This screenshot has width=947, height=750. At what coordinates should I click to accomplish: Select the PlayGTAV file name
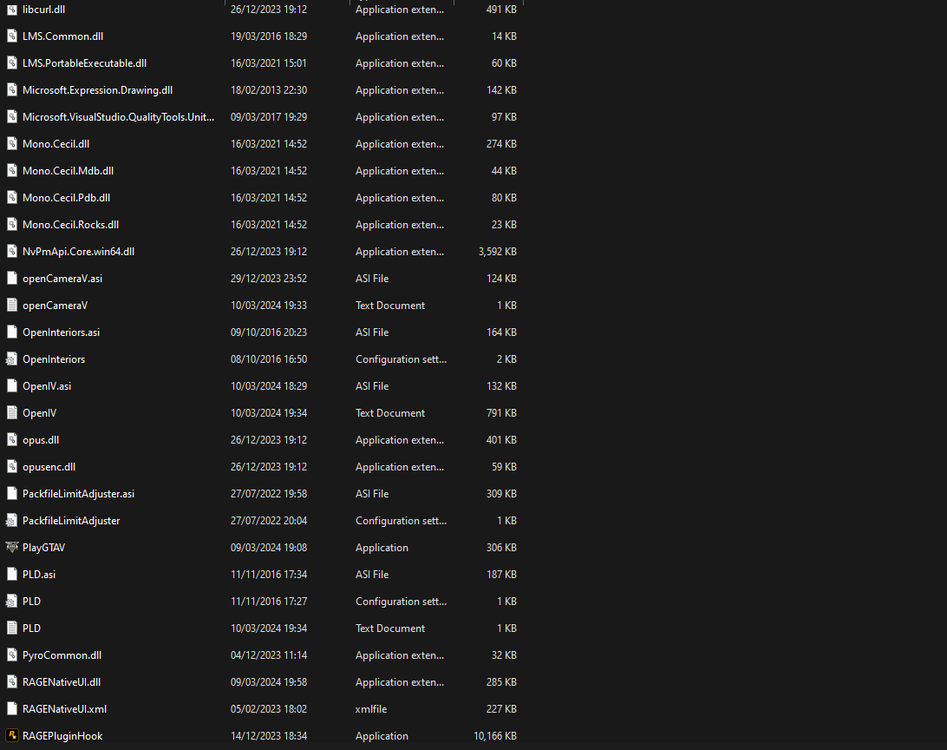(43, 548)
